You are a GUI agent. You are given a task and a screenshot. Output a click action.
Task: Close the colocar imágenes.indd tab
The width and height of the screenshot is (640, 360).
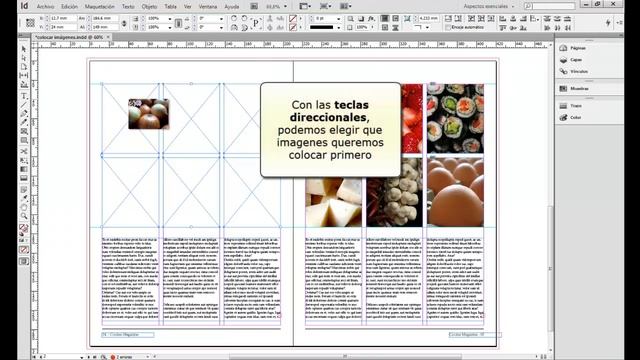108,37
